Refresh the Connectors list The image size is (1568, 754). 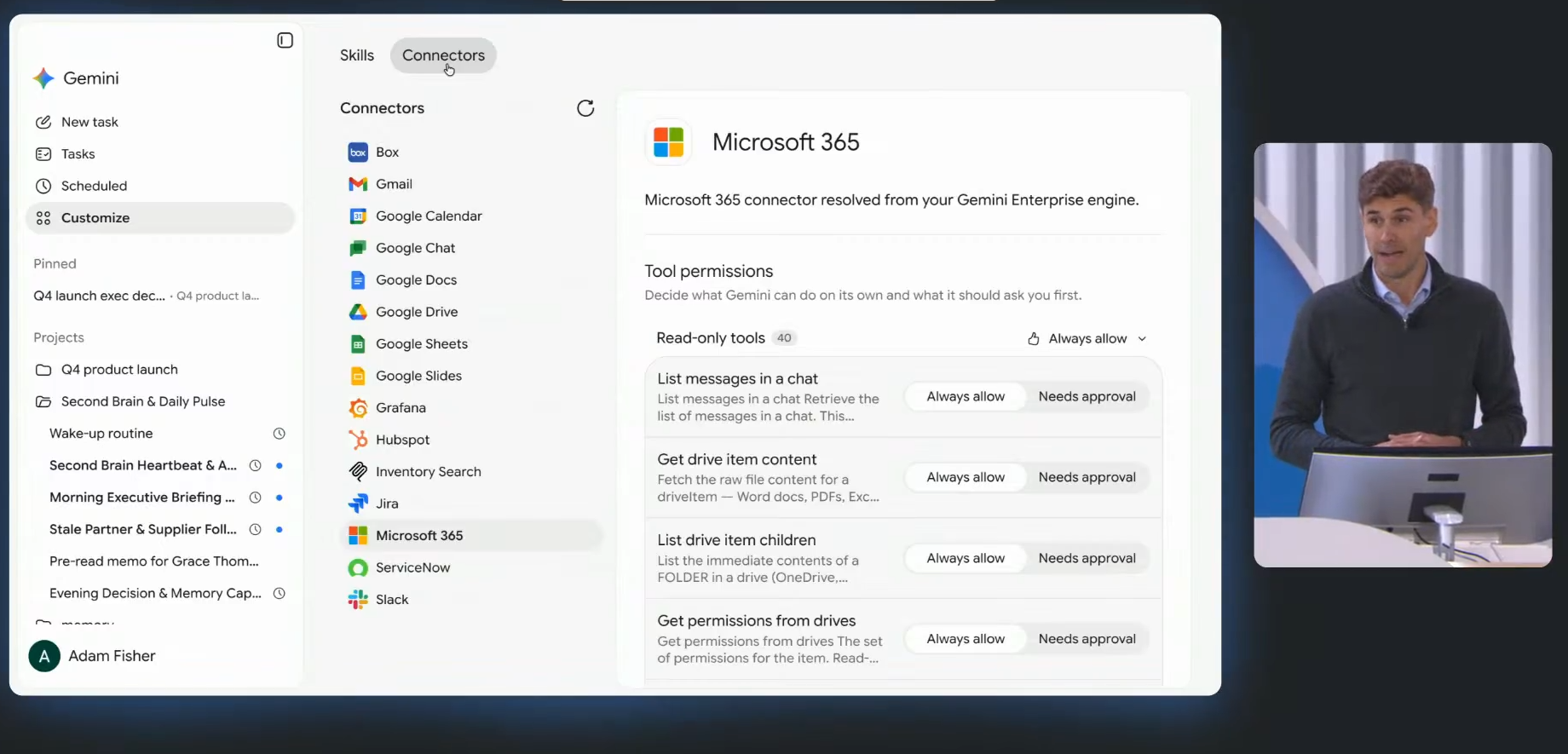[x=585, y=108]
